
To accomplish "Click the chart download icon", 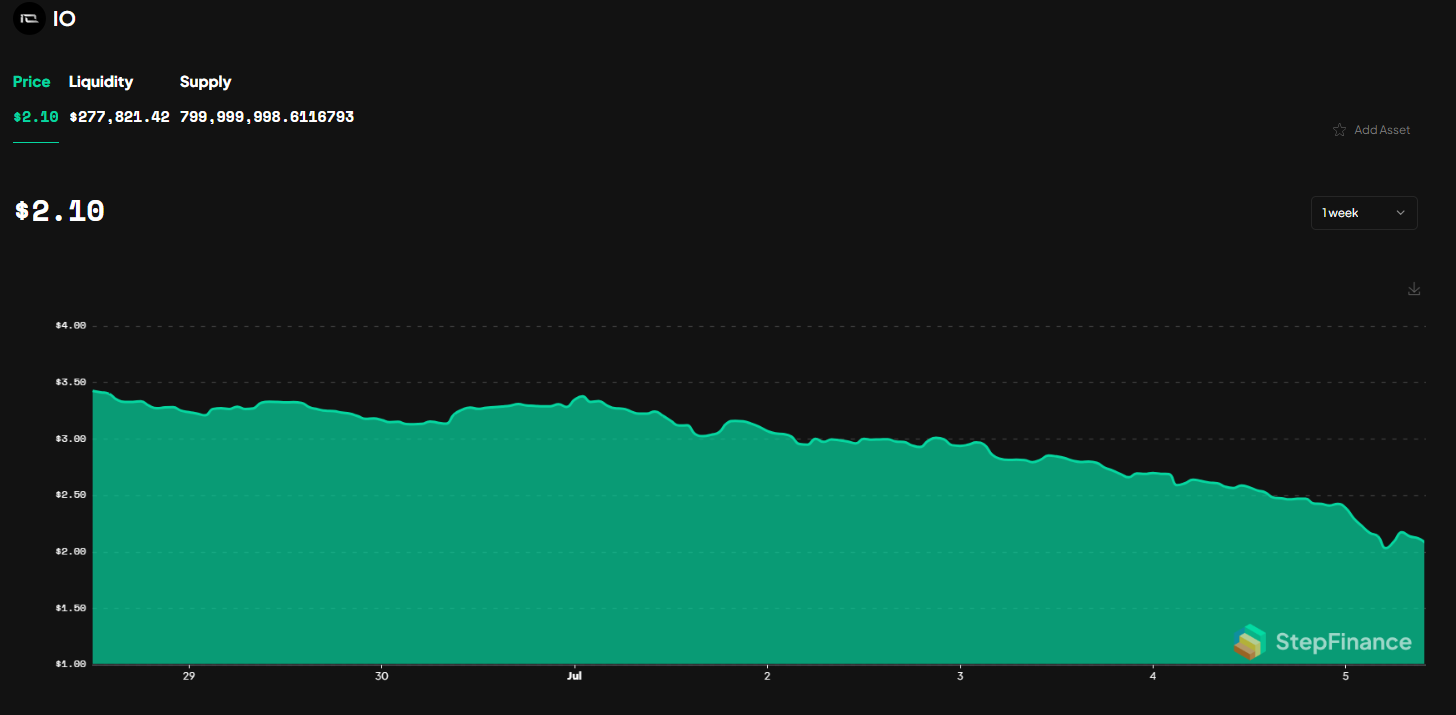I will pos(1413,288).
